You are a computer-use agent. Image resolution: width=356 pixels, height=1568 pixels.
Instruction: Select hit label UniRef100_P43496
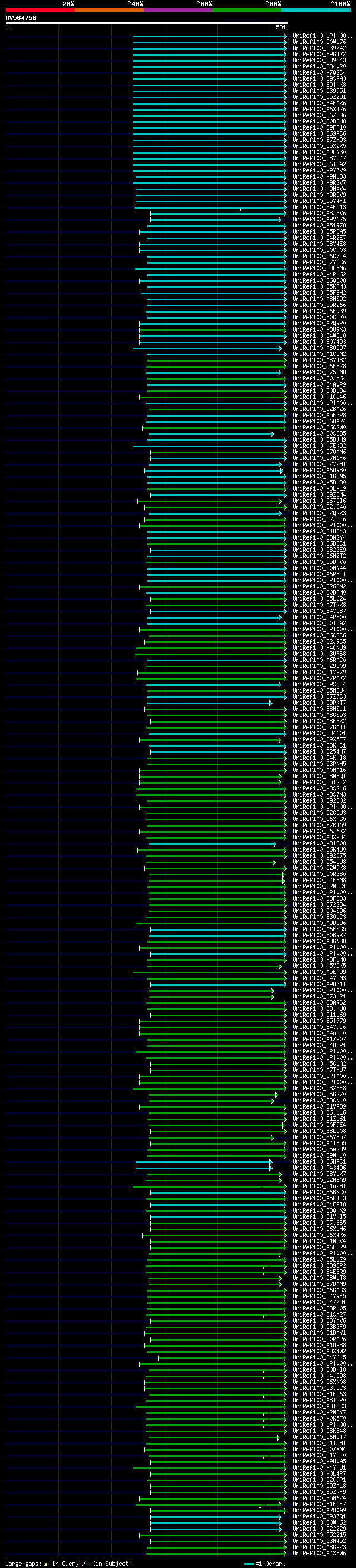click(x=319, y=1168)
